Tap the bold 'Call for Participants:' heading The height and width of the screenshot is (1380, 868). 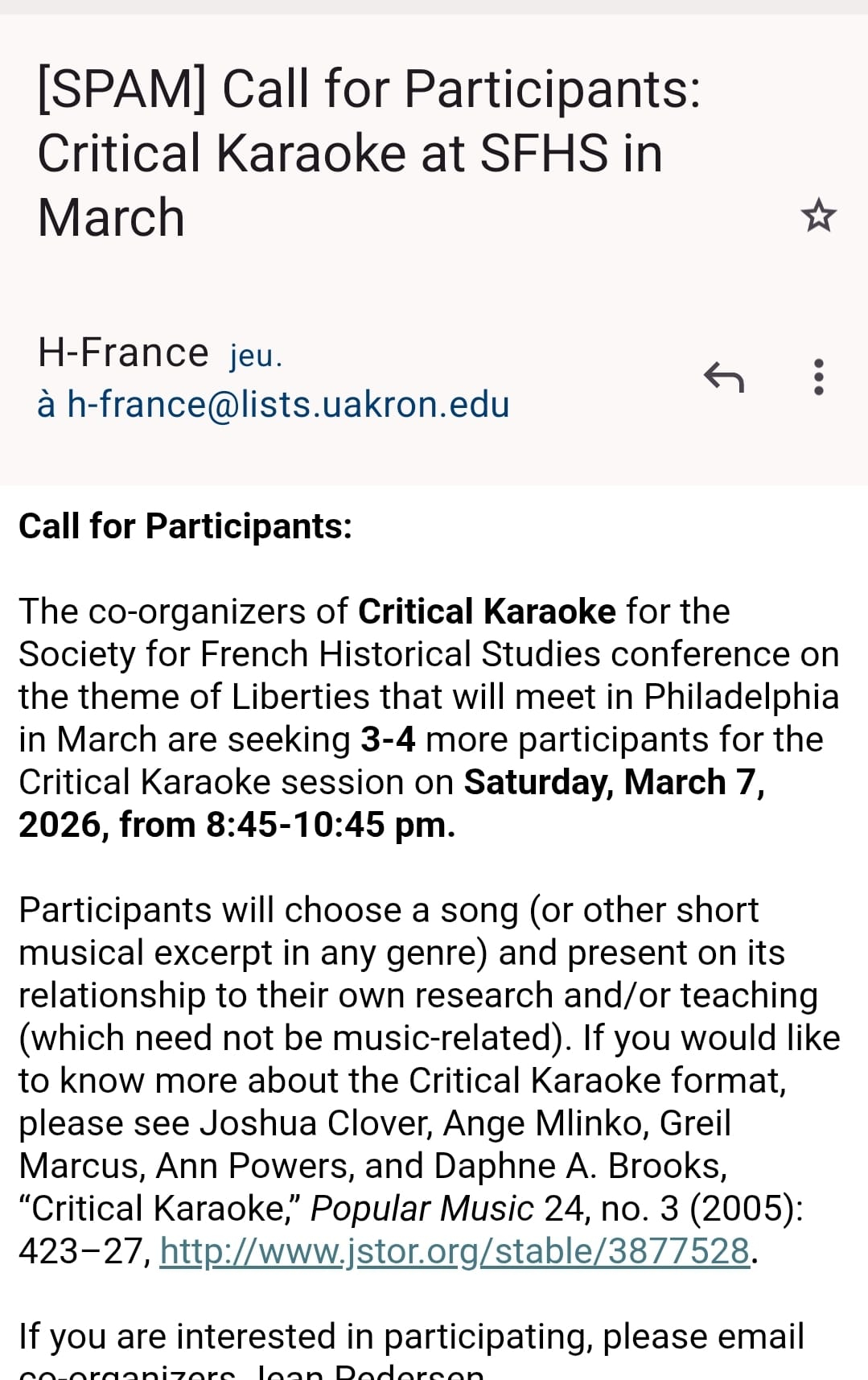pyautogui.click(x=185, y=526)
